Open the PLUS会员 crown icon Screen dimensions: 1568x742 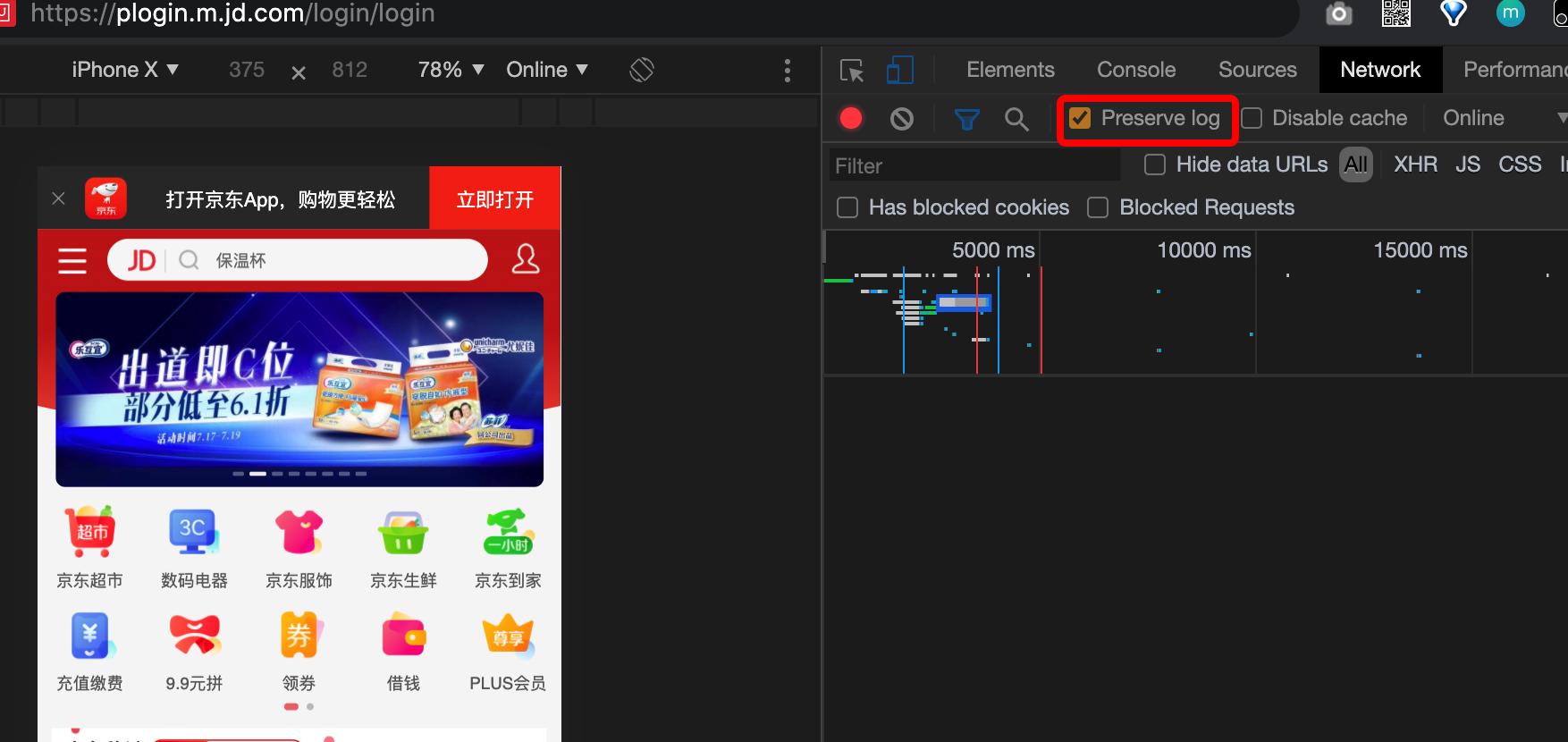tap(508, 636)
